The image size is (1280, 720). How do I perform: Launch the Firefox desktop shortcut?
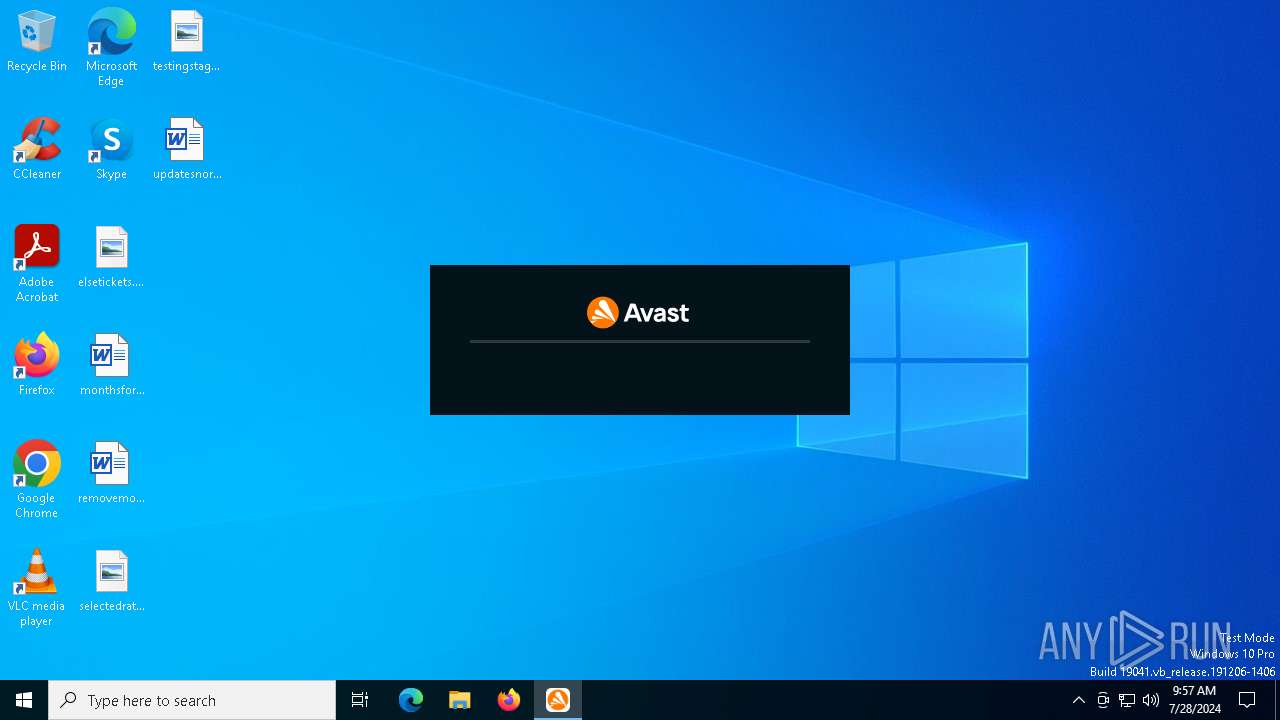point(37,365)
